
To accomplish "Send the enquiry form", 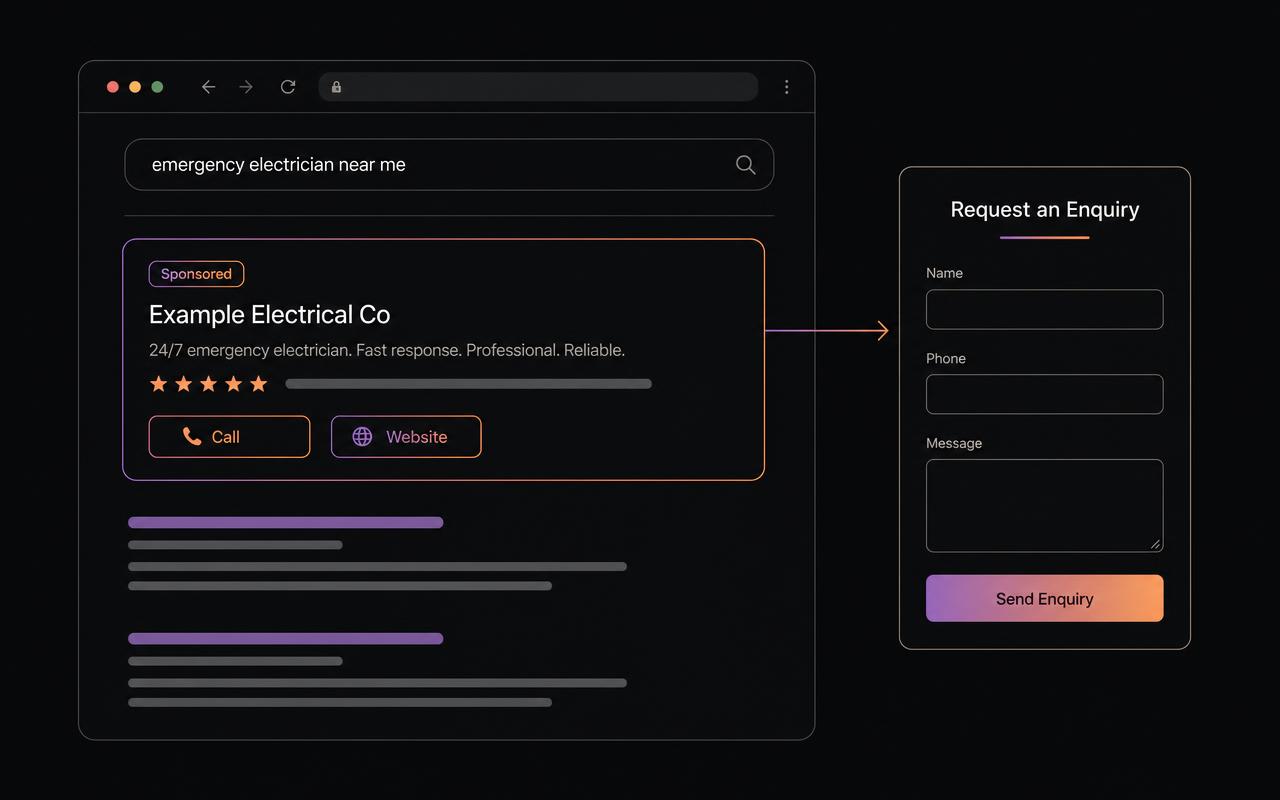I will (x=1044, y=598).
